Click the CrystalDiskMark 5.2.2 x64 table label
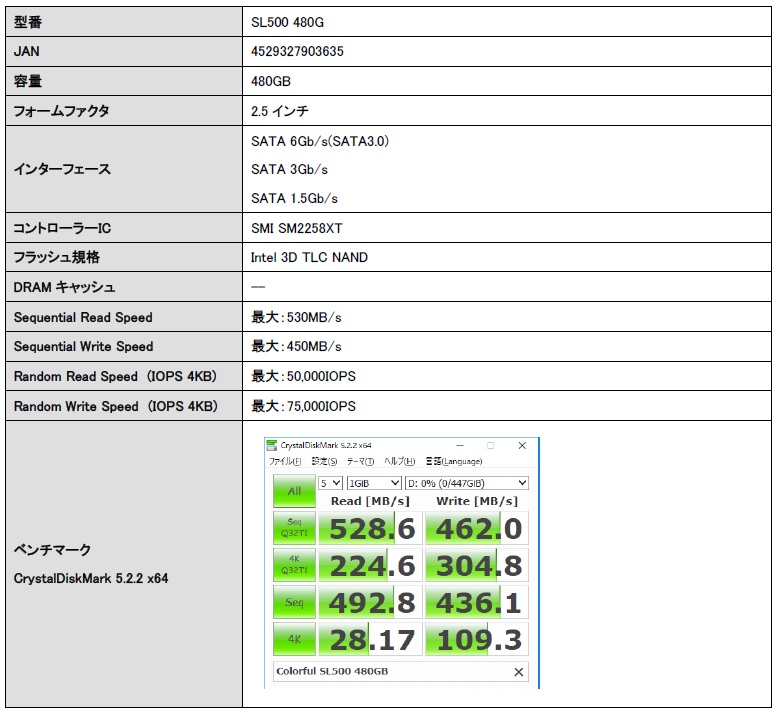 click(91, 579)
